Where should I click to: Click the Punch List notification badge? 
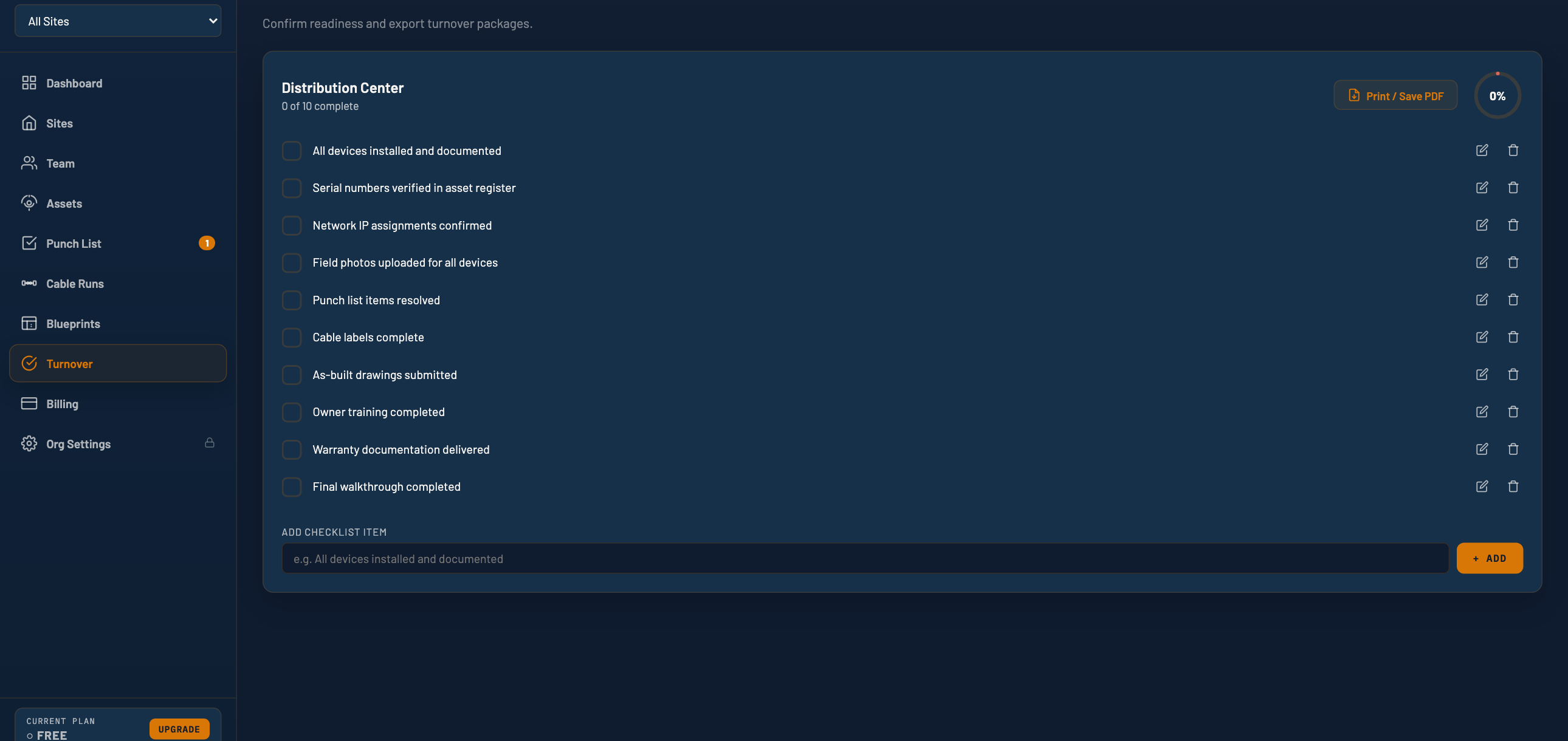point(207,244)
